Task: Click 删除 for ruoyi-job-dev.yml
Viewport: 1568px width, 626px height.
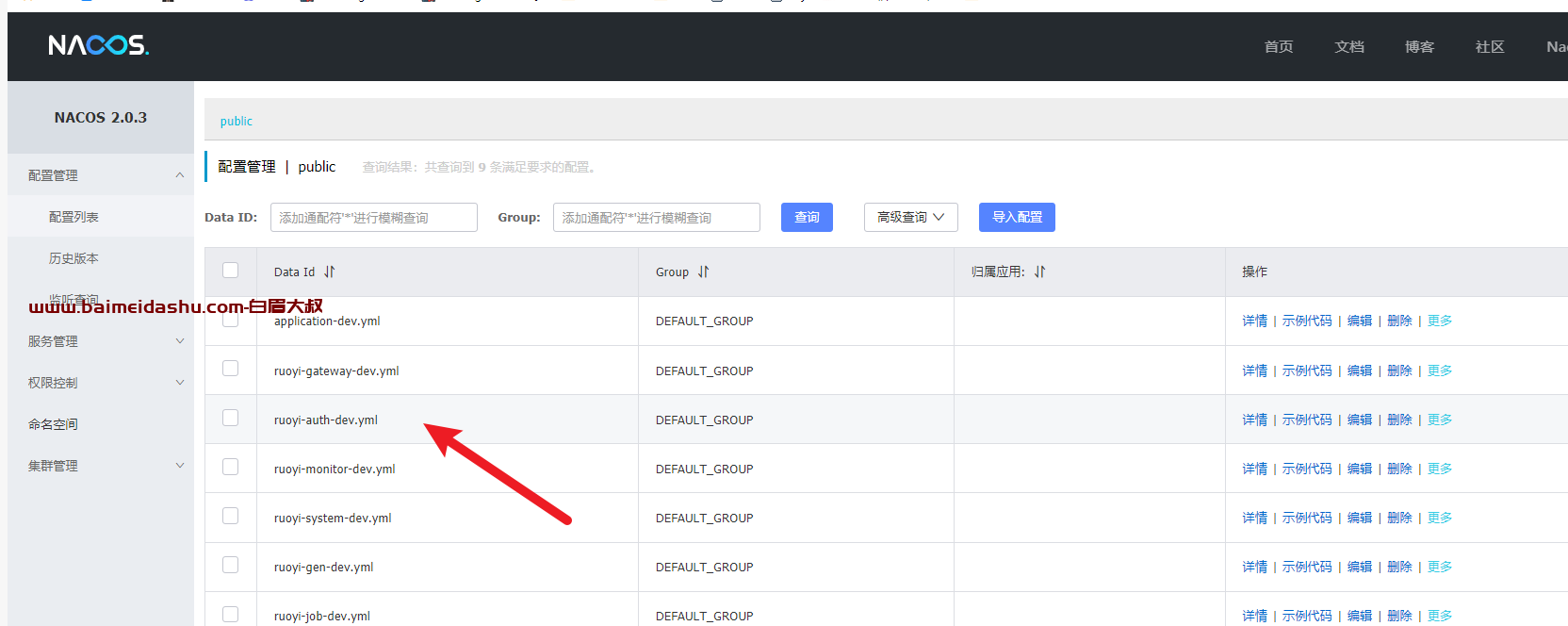Action: (x=1399, y=616)
